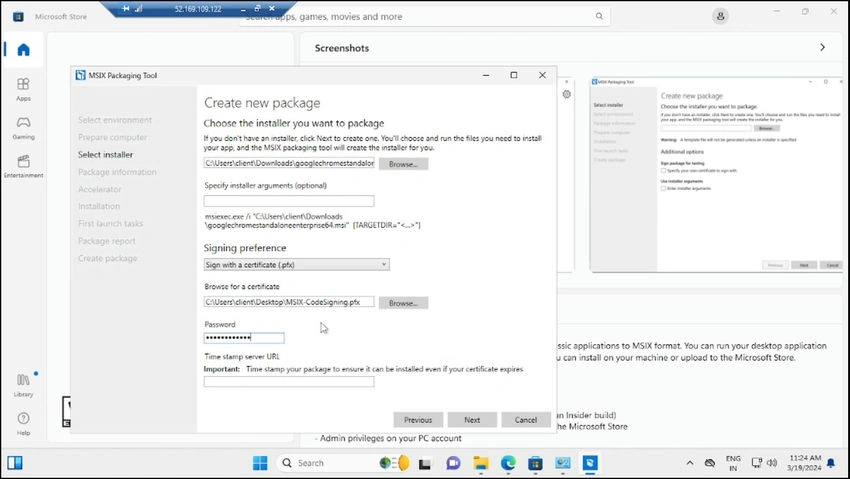Click Next to continue packaging
This screenshot has width=850, height=479.
pyautogui.click(x=472, y=420)
